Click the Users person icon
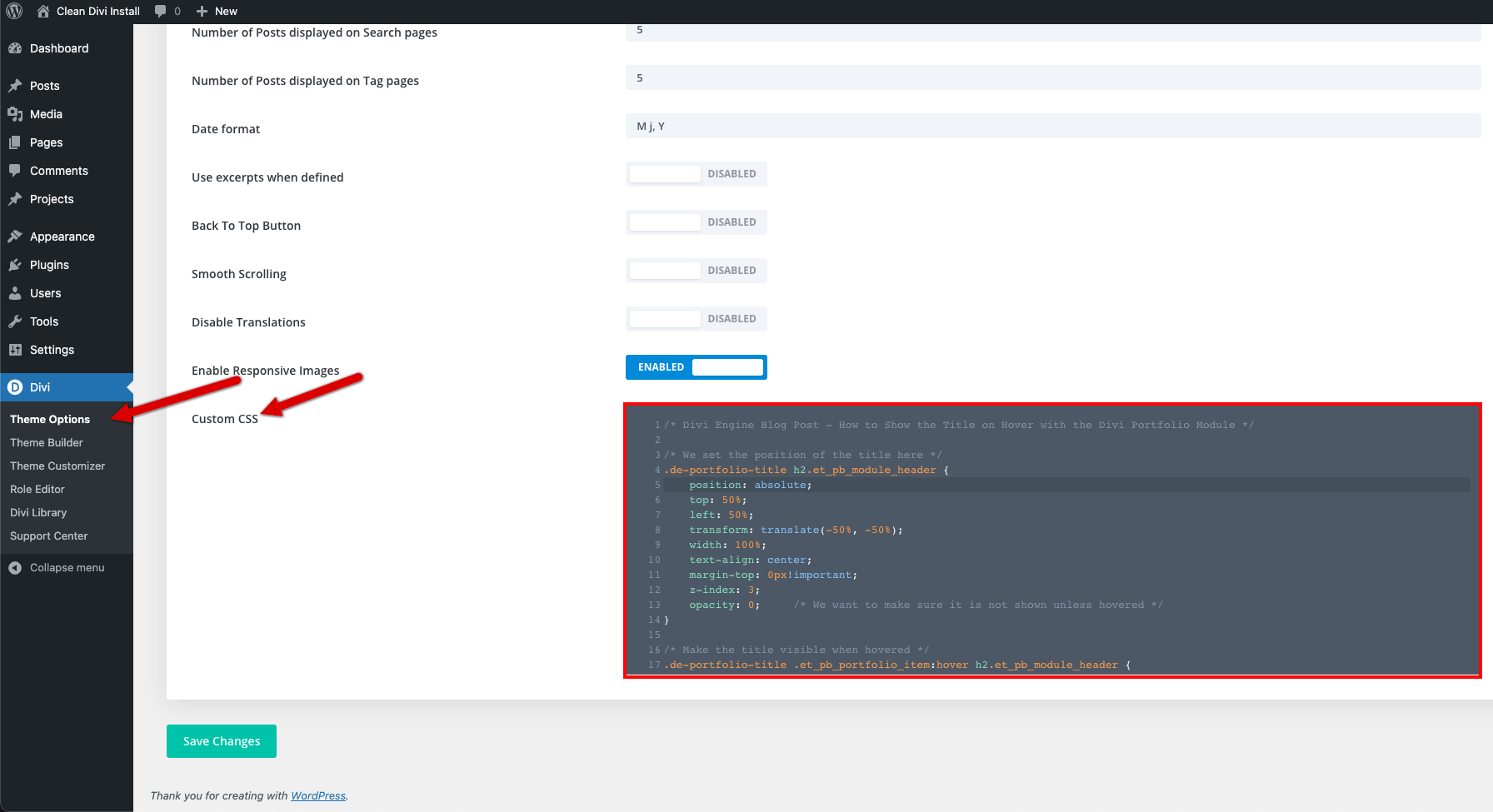This screenshot has height=812, width=1493. [15, 293]
